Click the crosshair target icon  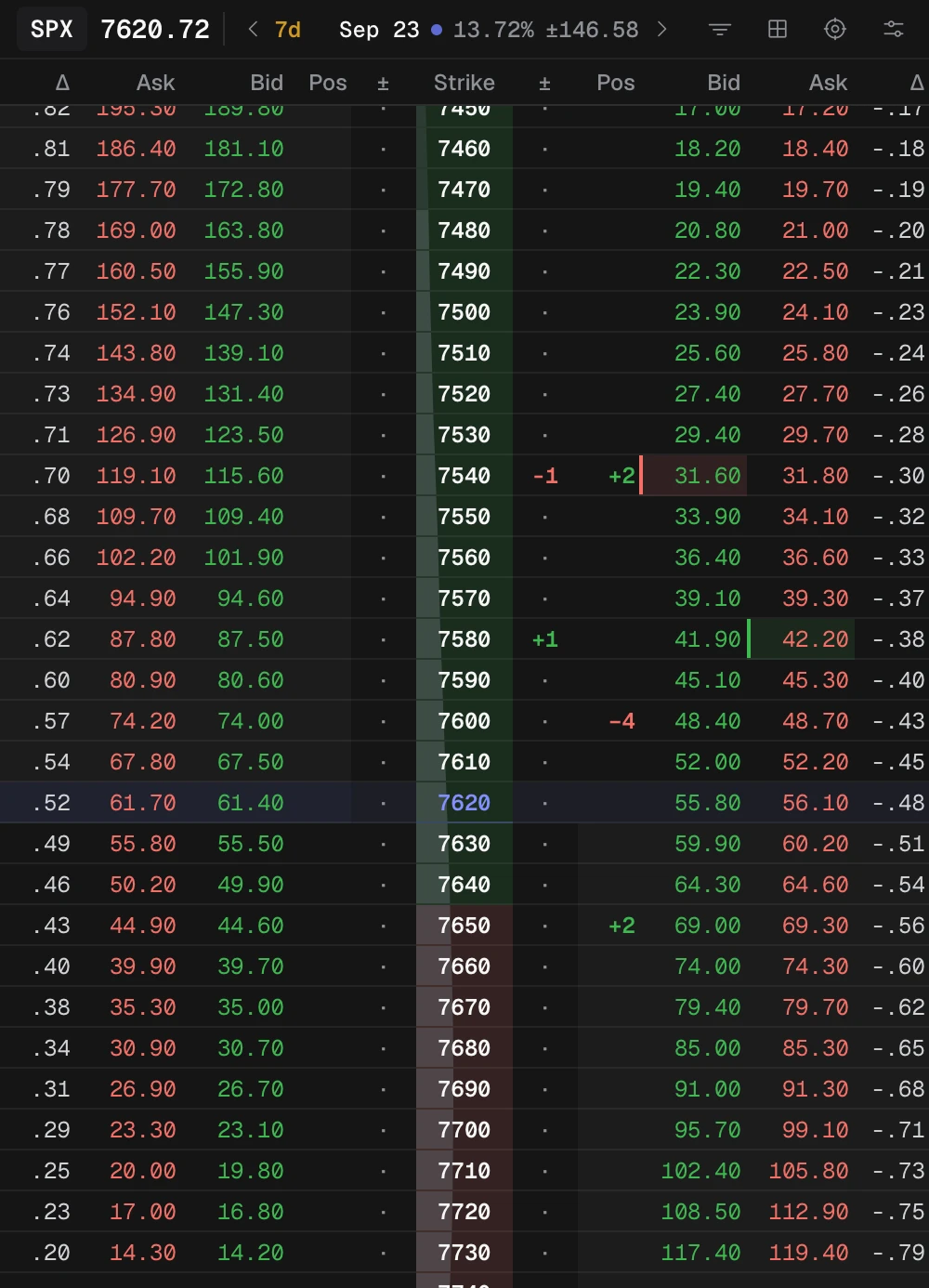click(835, 30)
